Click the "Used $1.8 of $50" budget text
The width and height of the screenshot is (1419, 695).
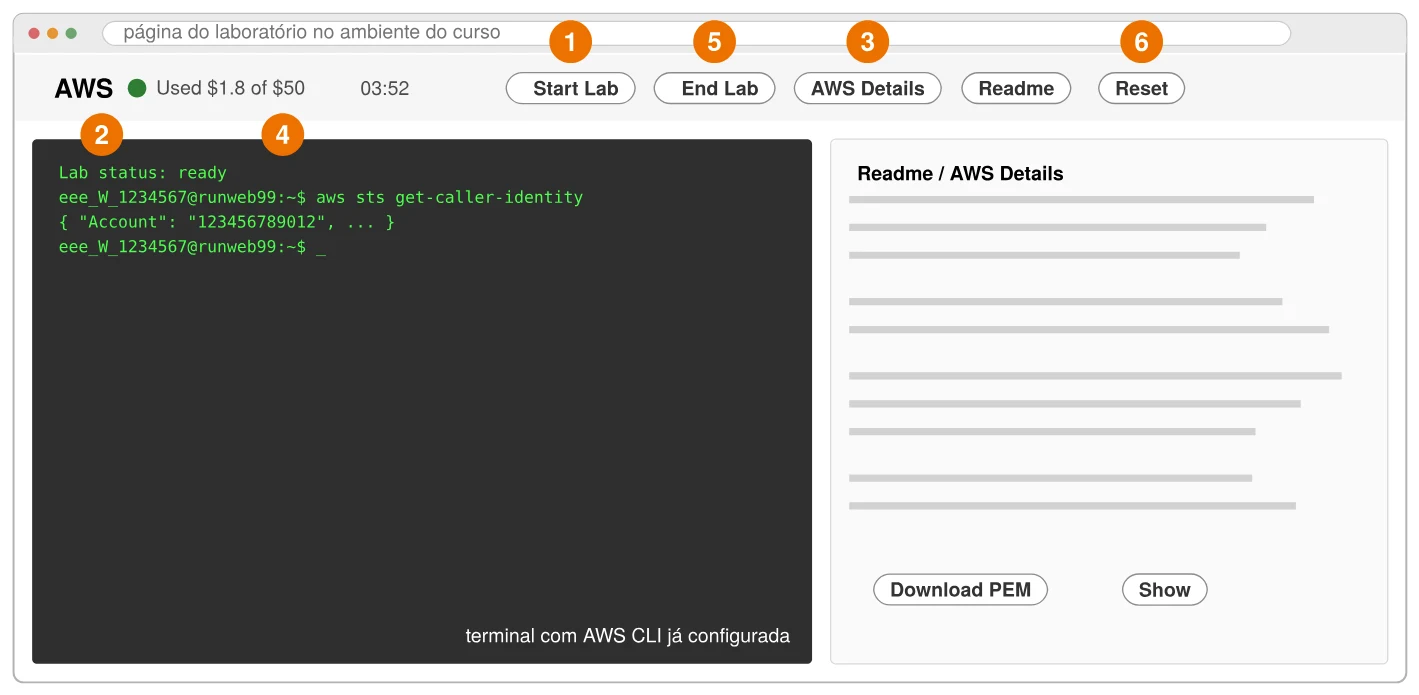coord(231,88)
